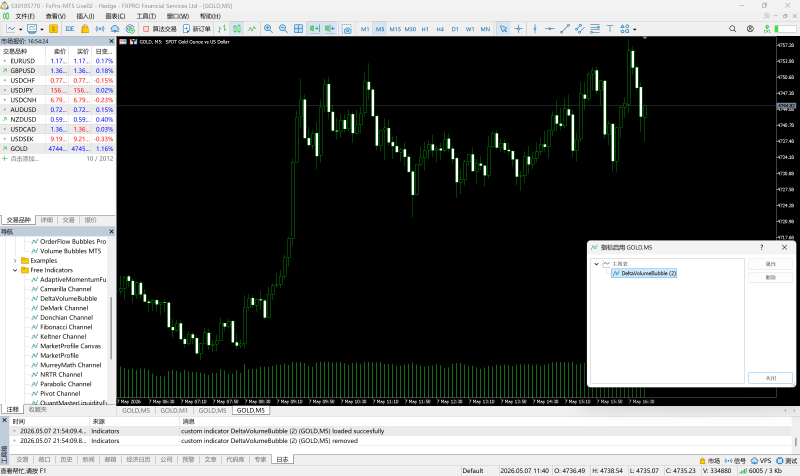800x476 pixels.
Task: Expand the Examples folder in navigator
Action: point(15,261)
